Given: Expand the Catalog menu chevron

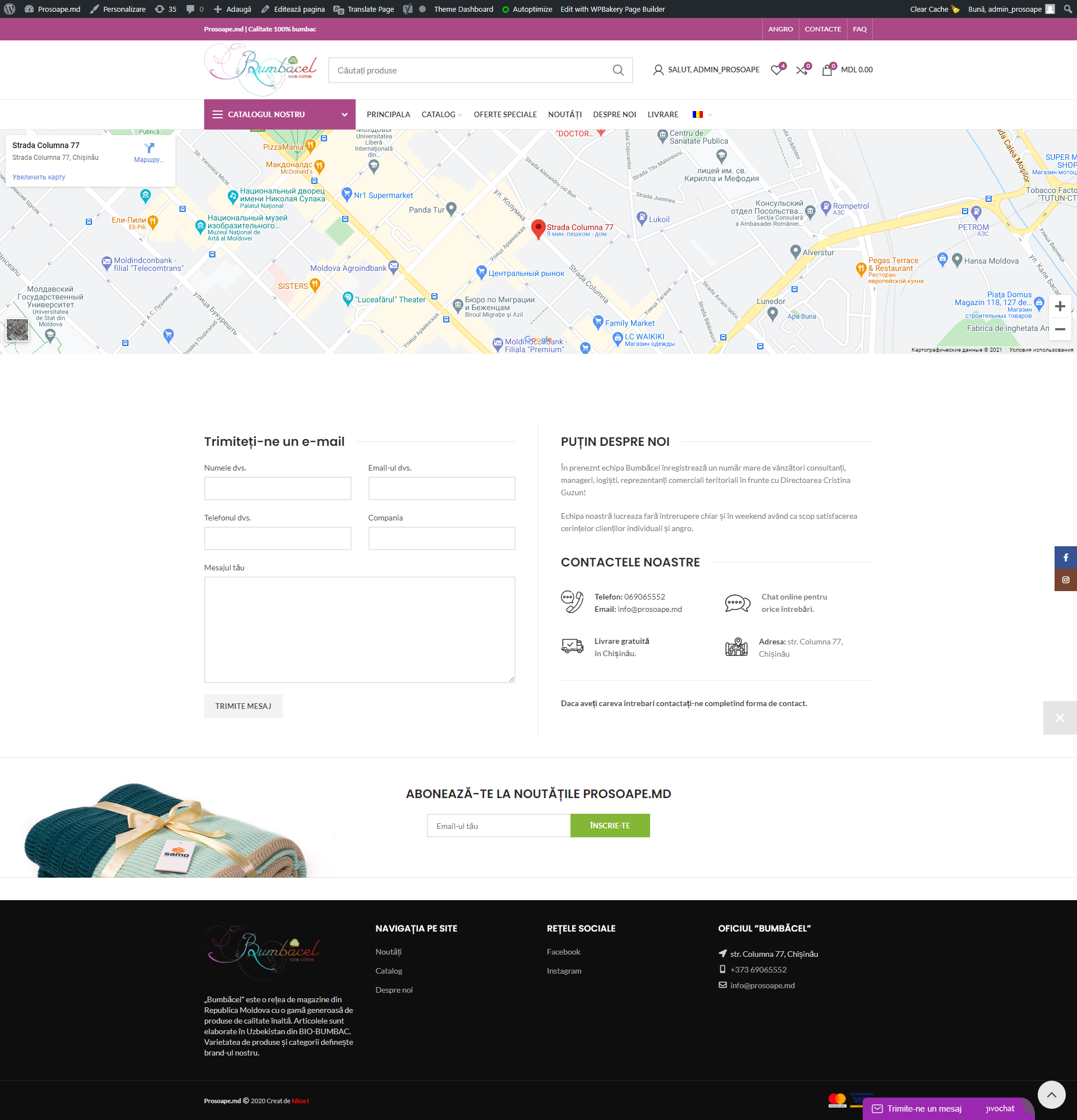Looking at the screenshot, I should (460, 115).
